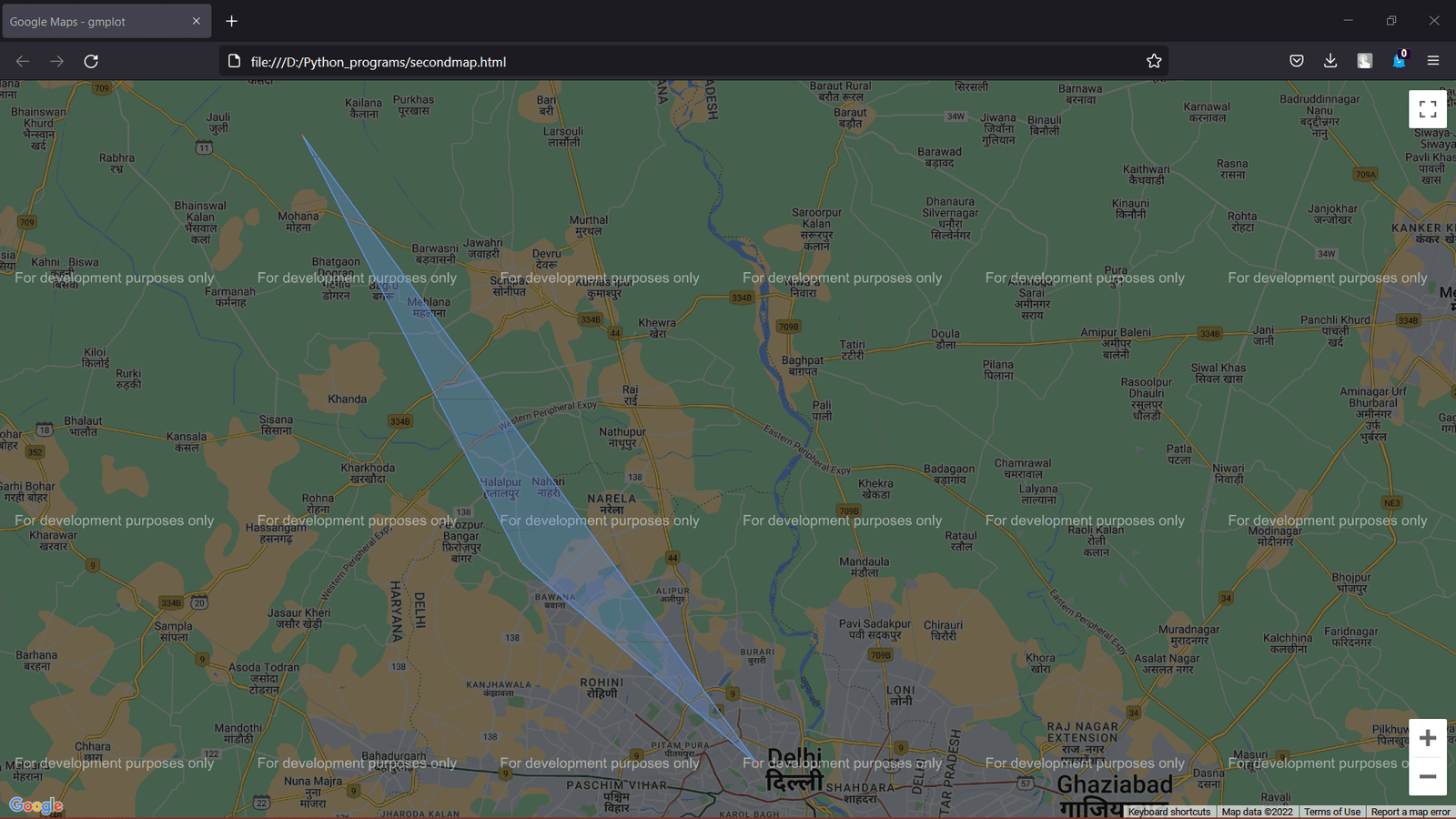Reload the current page
The width and height of the screenshot is (1456, 819).
[91, 61]
